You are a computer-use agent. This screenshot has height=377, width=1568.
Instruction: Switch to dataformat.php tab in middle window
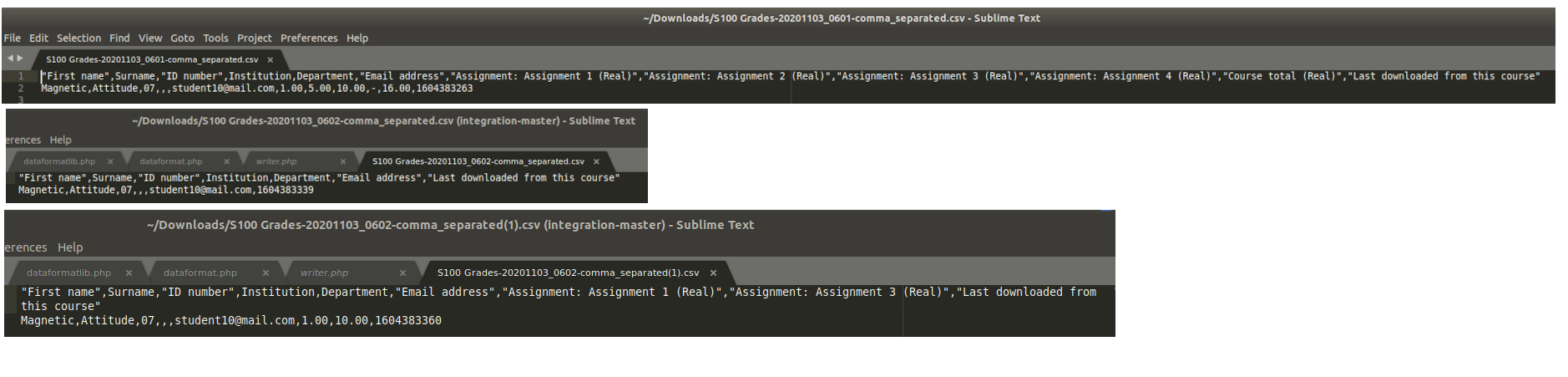click(x=171, y=161)
